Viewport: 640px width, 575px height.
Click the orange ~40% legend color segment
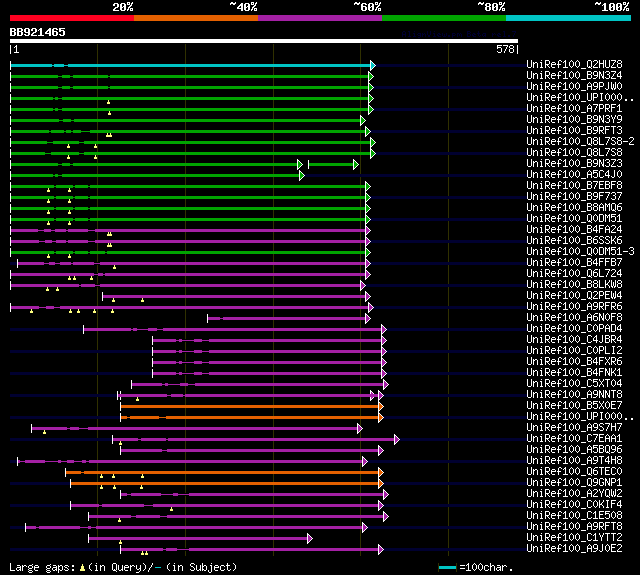196,18
